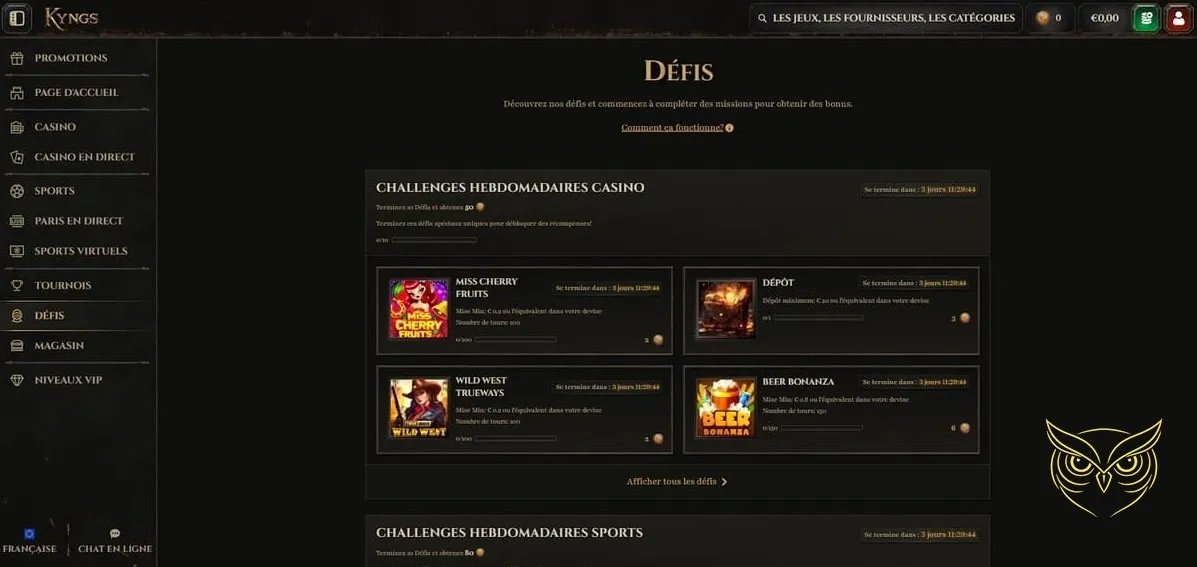Click the Challenges Hebdomadaires Casino heading
Screen dimensions: 1197x567
(510, 188)
